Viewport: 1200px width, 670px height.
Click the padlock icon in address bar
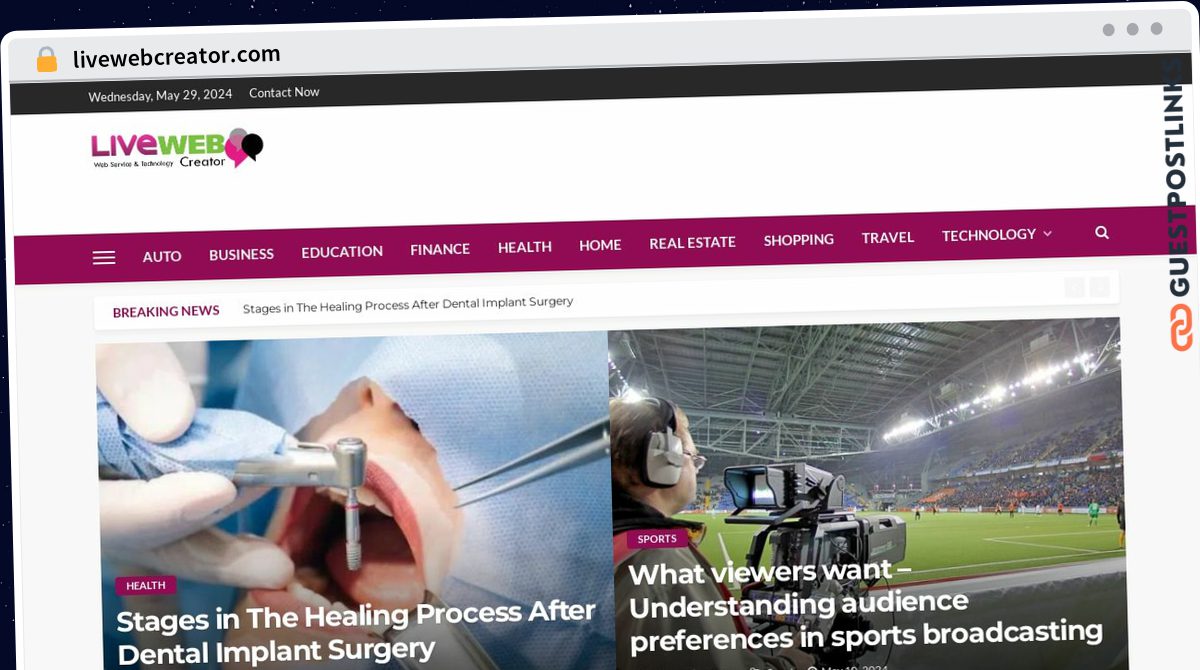point(47,59)
